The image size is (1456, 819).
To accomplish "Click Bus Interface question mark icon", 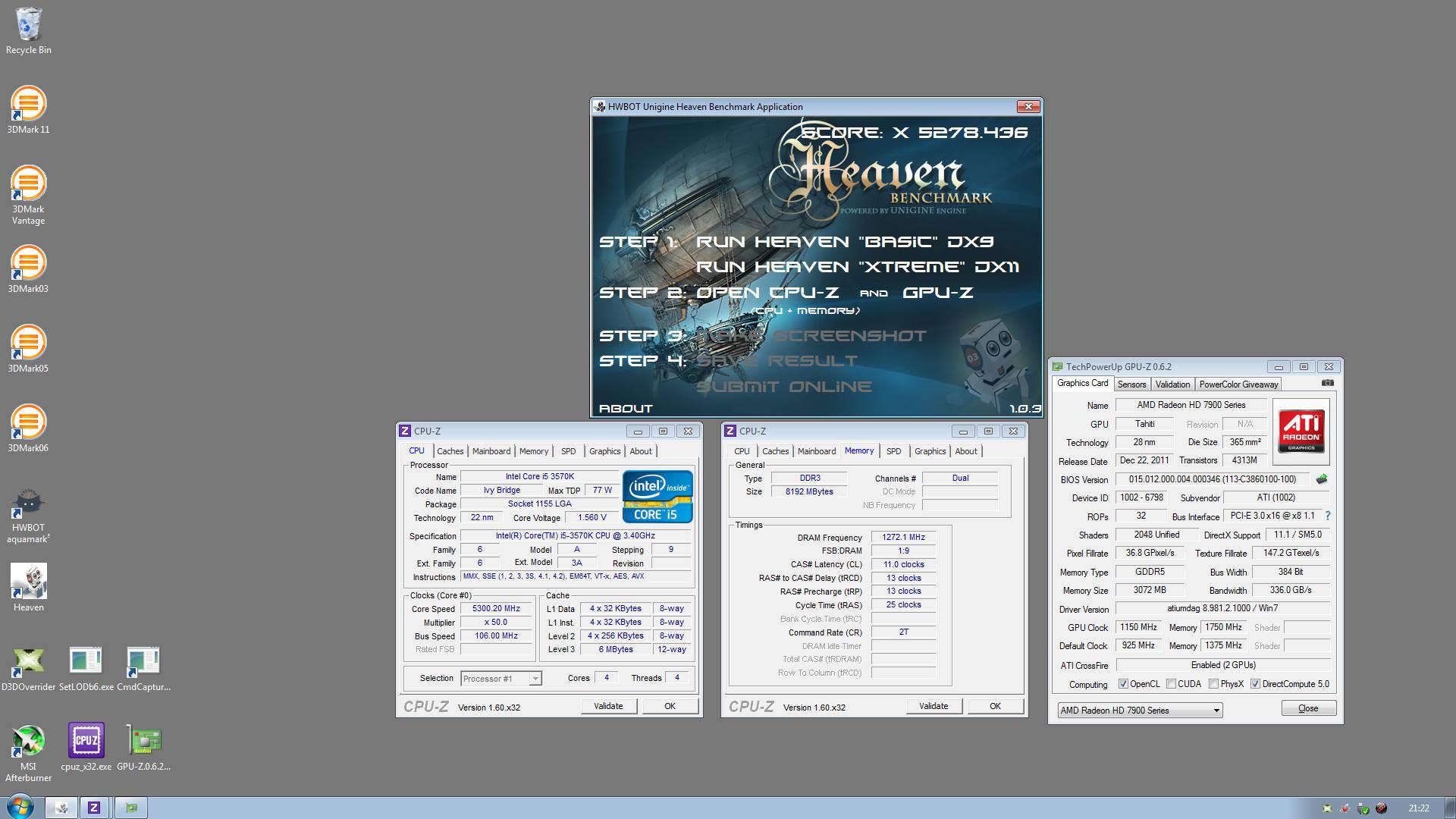I will (x=1327, y=516).
